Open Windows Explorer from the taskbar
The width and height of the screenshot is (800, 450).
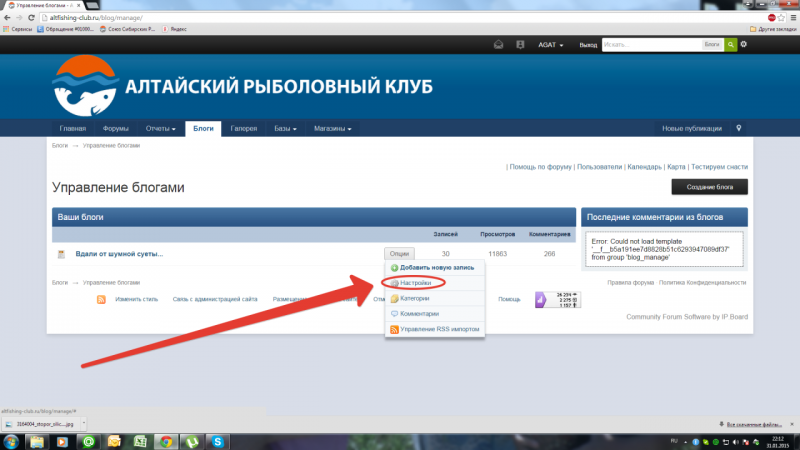point(37,442)
